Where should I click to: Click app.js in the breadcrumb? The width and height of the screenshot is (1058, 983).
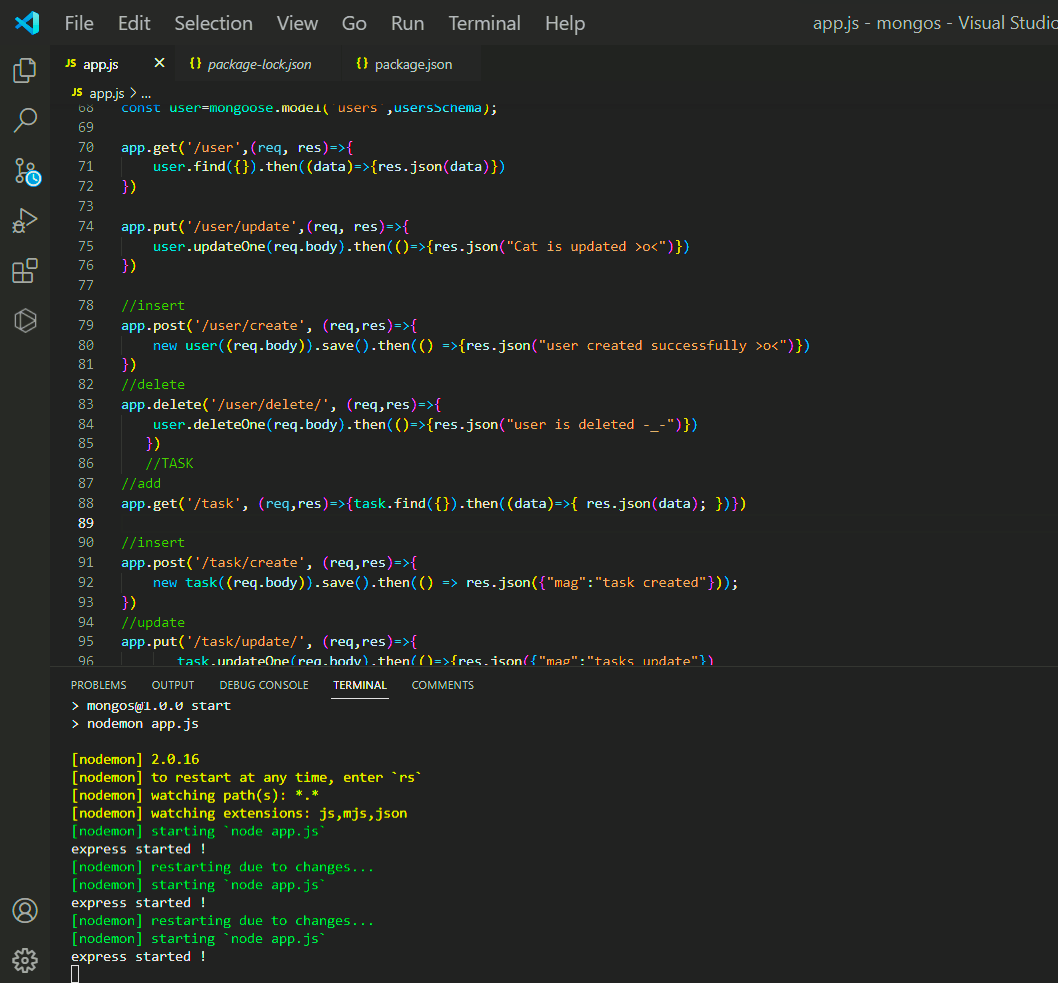pos(107,93)
